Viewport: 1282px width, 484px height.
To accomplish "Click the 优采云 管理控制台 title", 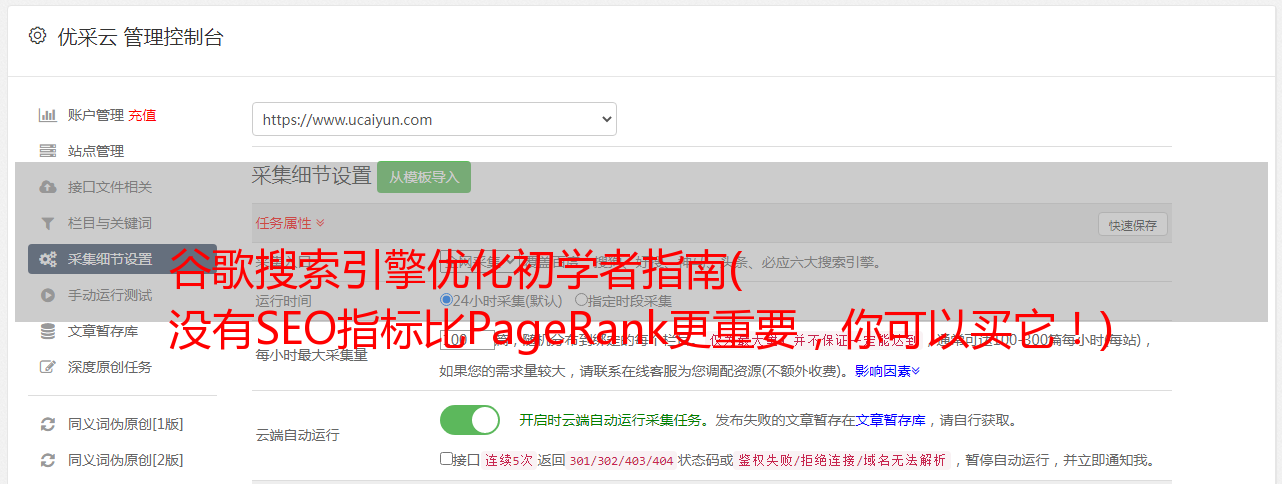I will click(x=140, y=37).
